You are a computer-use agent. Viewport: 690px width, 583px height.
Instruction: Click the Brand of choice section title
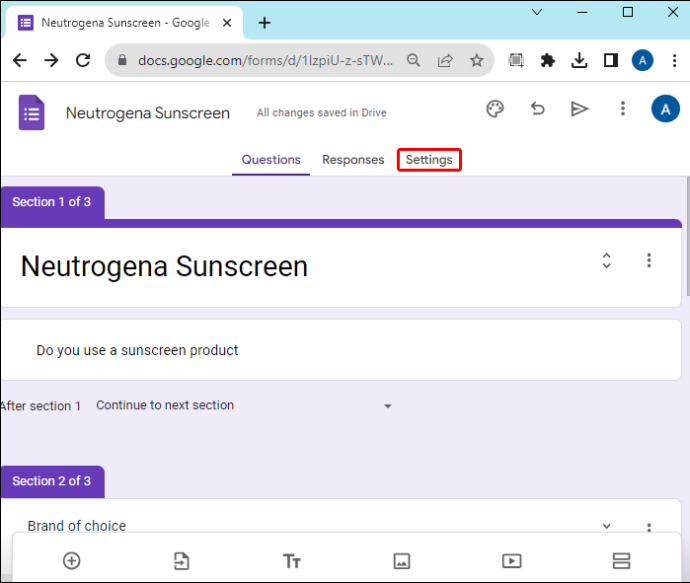pyautogui.click(x=77, y=526)
